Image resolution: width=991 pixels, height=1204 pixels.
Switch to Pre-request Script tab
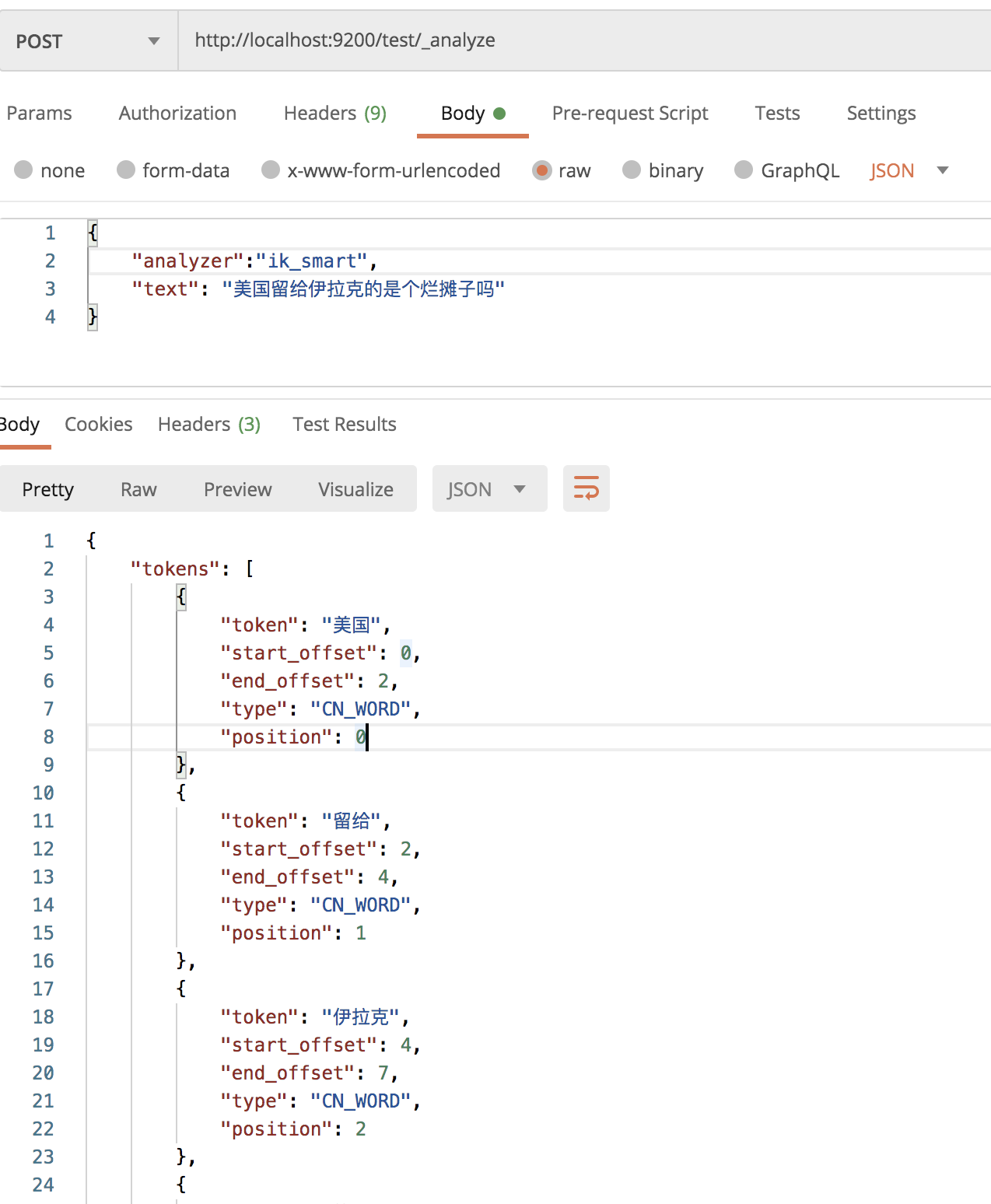pyautogui.click(x=629, y=114)
